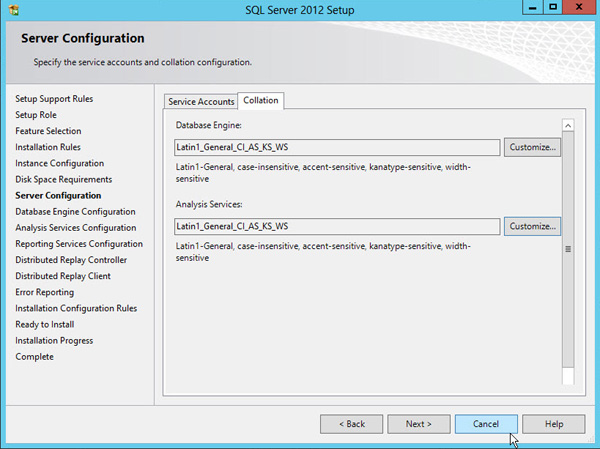Click the Analysis Services collation text field
Image resolution: width=600 pixels, height=449 pixels.
click(x=337, y=226)
